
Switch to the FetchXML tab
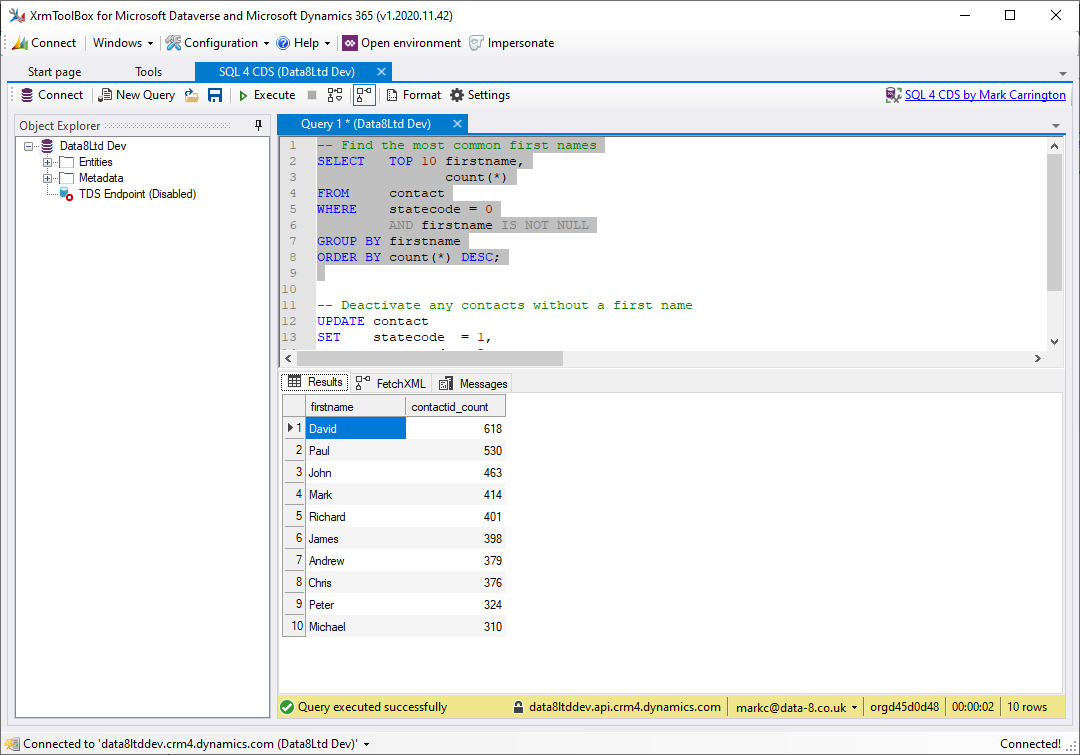[x=389, y=383]
